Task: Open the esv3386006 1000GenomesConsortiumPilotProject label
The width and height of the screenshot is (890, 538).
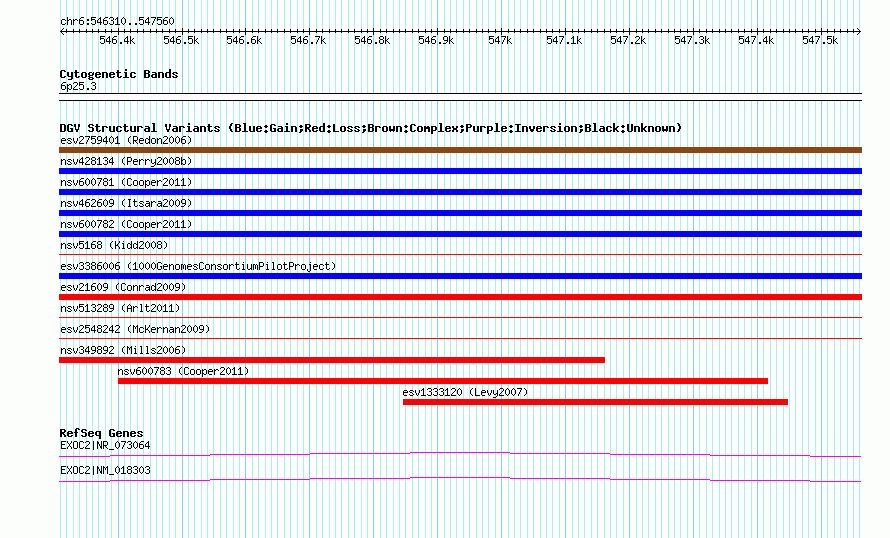Action: click(x=198, y=266)
